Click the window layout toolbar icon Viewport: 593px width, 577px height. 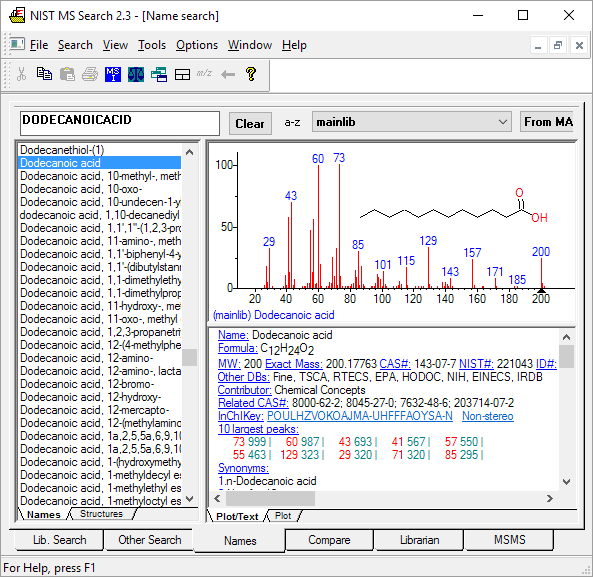[182, 74]
